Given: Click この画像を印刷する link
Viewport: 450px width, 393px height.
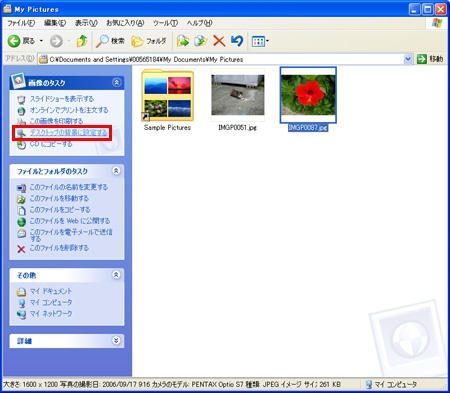Looking at the screenshot, I should click(56, 121).
